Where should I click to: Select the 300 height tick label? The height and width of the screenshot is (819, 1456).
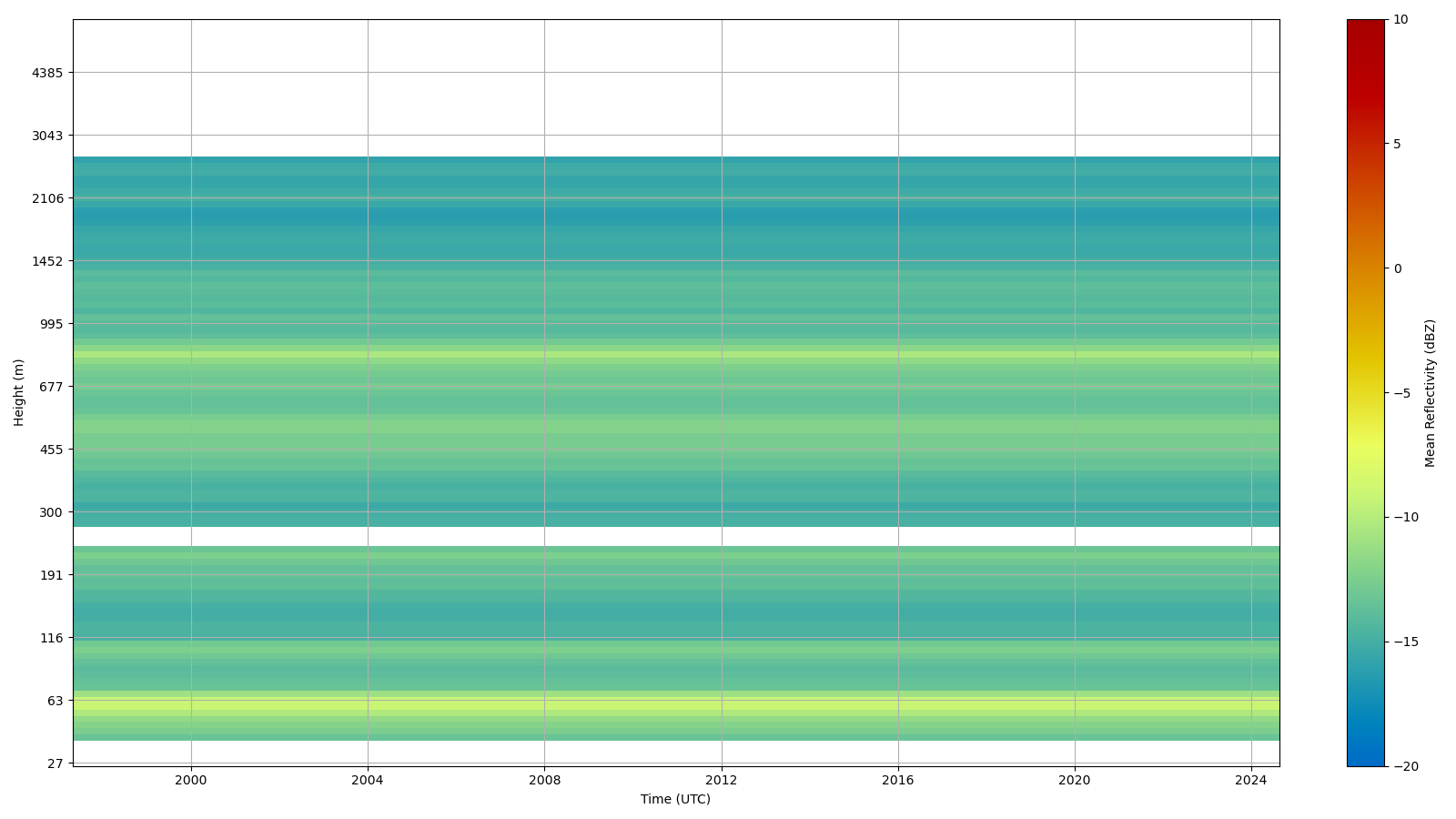(x=51, y=512)
